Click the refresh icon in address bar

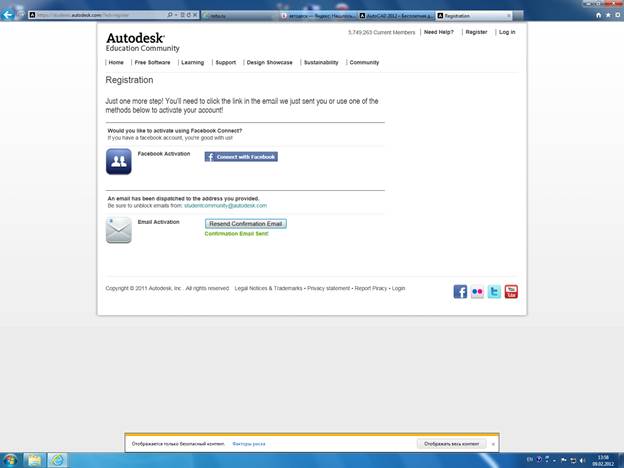tap(189, 15)
